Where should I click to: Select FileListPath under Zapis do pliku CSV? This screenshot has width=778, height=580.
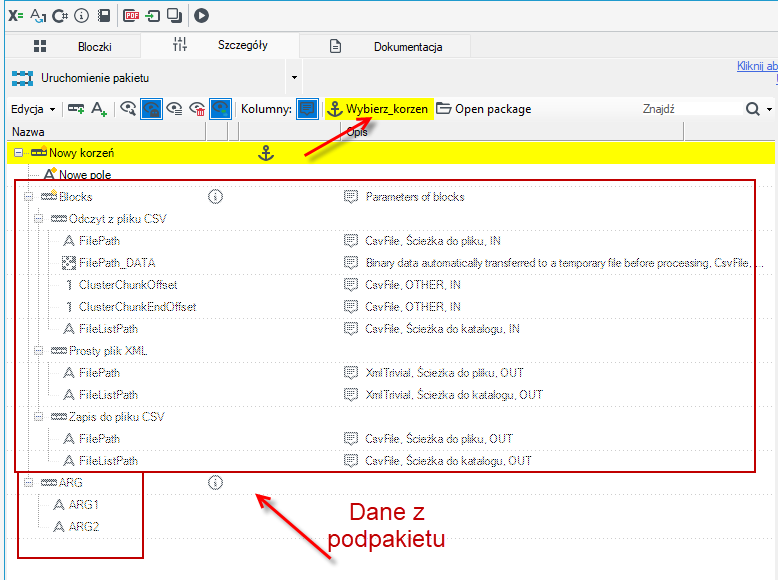tap(108, 461)
